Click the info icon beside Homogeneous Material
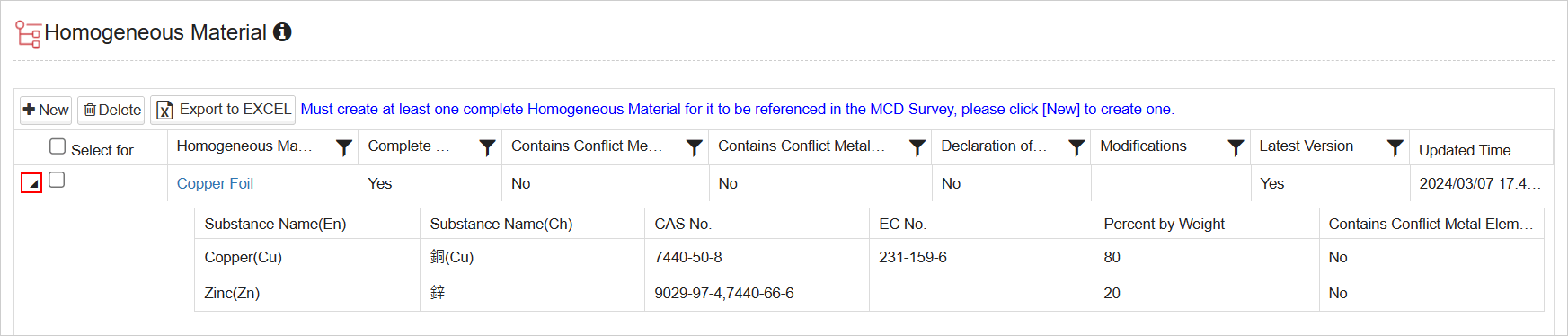Image resolution: width=1568 pixels, height=336 pixels. coord(282,32)
